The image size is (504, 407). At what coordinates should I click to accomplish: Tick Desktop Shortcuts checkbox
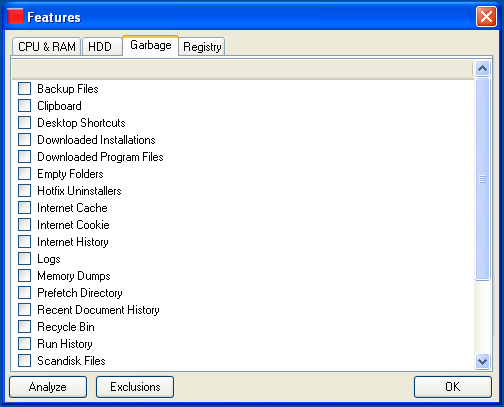tap(24, 123)
